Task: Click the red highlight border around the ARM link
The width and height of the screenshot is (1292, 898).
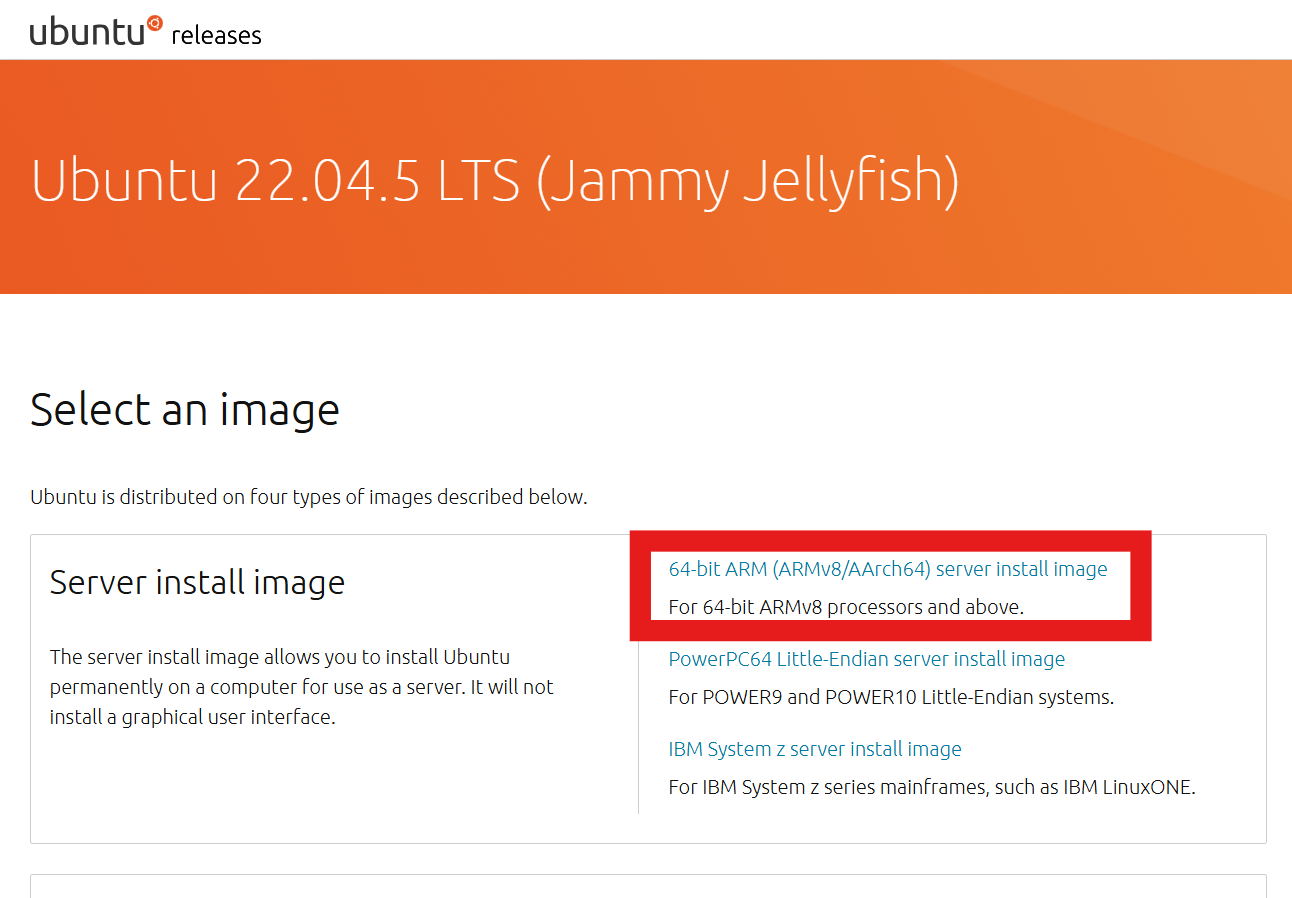Action: 1141,585
